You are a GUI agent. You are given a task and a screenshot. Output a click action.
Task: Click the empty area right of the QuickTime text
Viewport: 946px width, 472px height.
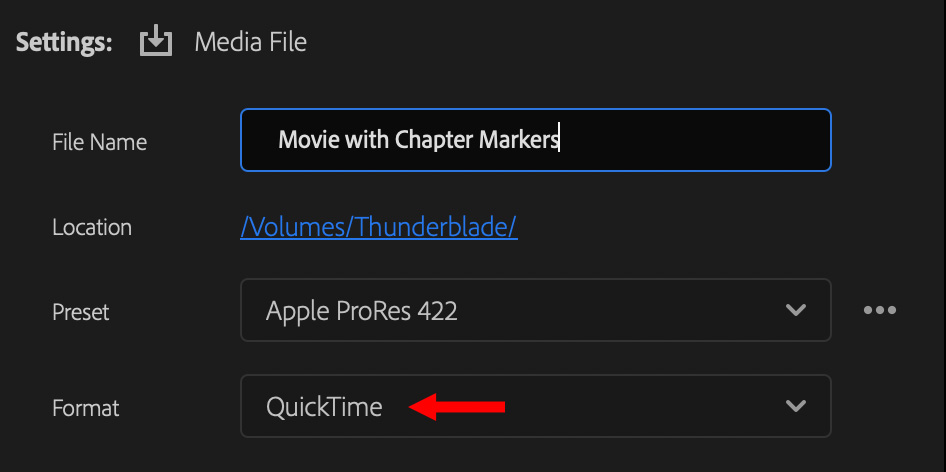[640, 406]
